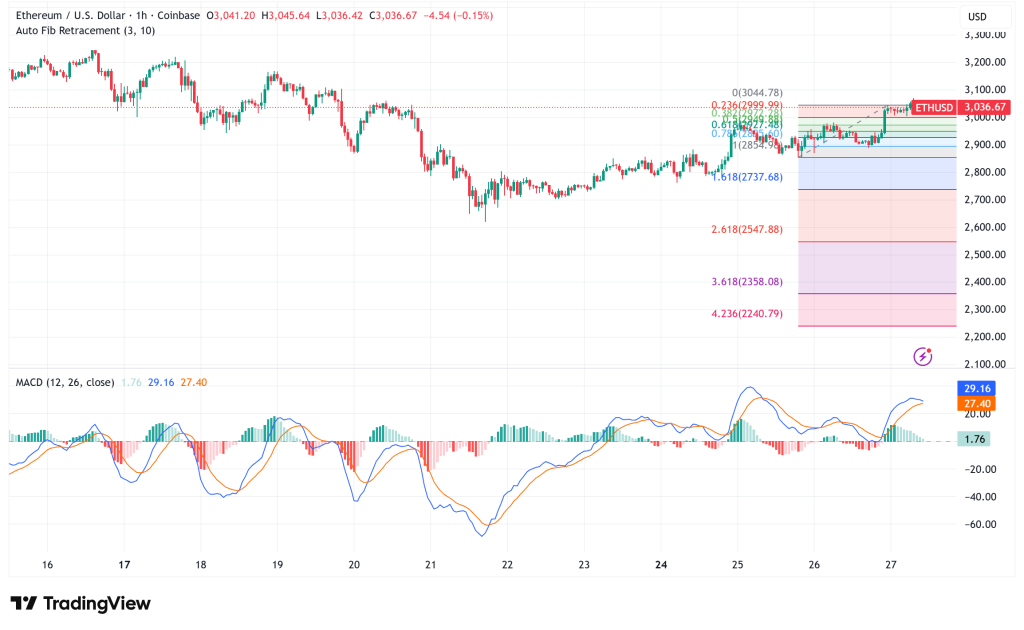Click the TradingView logo
Screen dimensions: 1024x630
[77, 604]
